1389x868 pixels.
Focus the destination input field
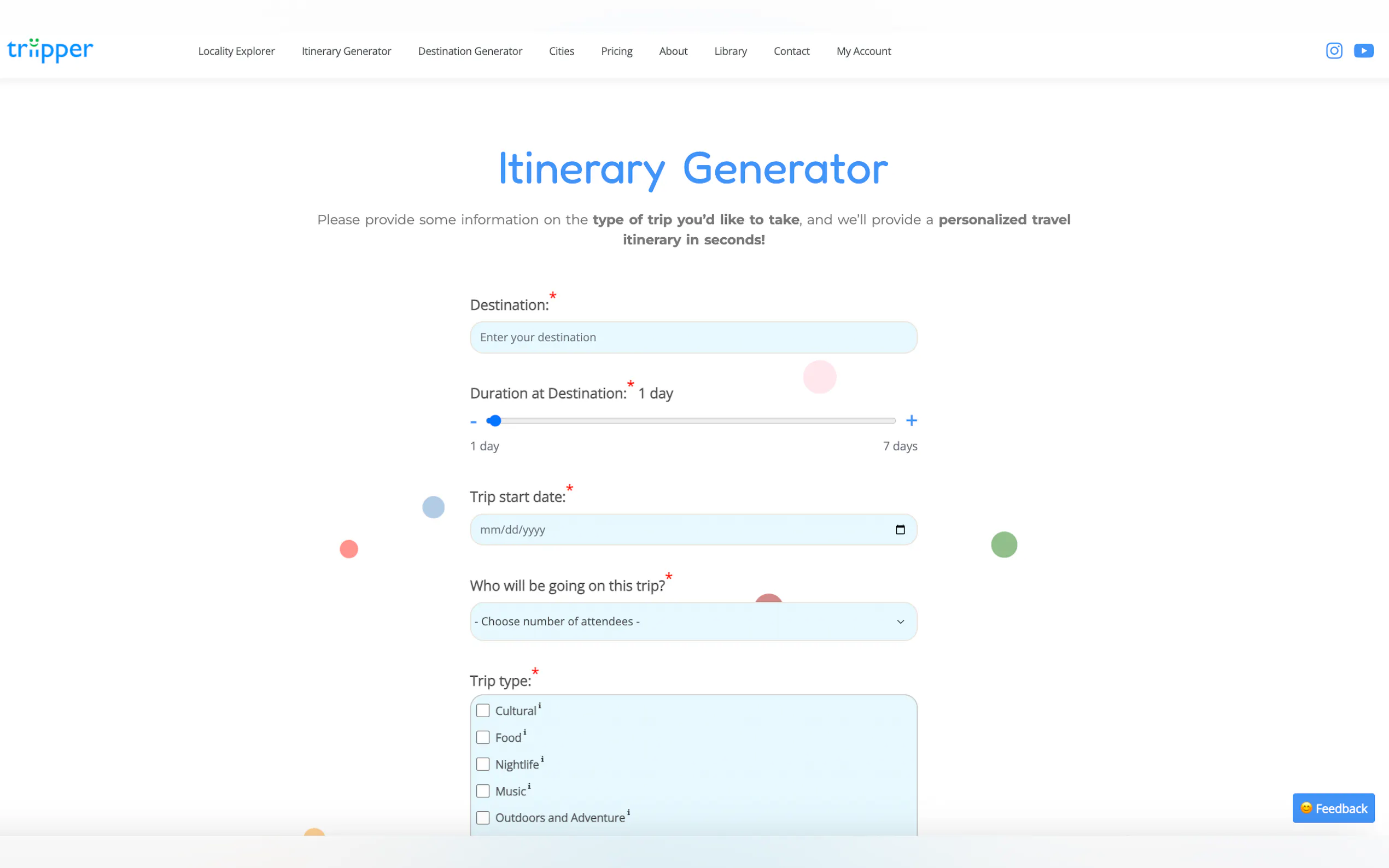(693, 338)
